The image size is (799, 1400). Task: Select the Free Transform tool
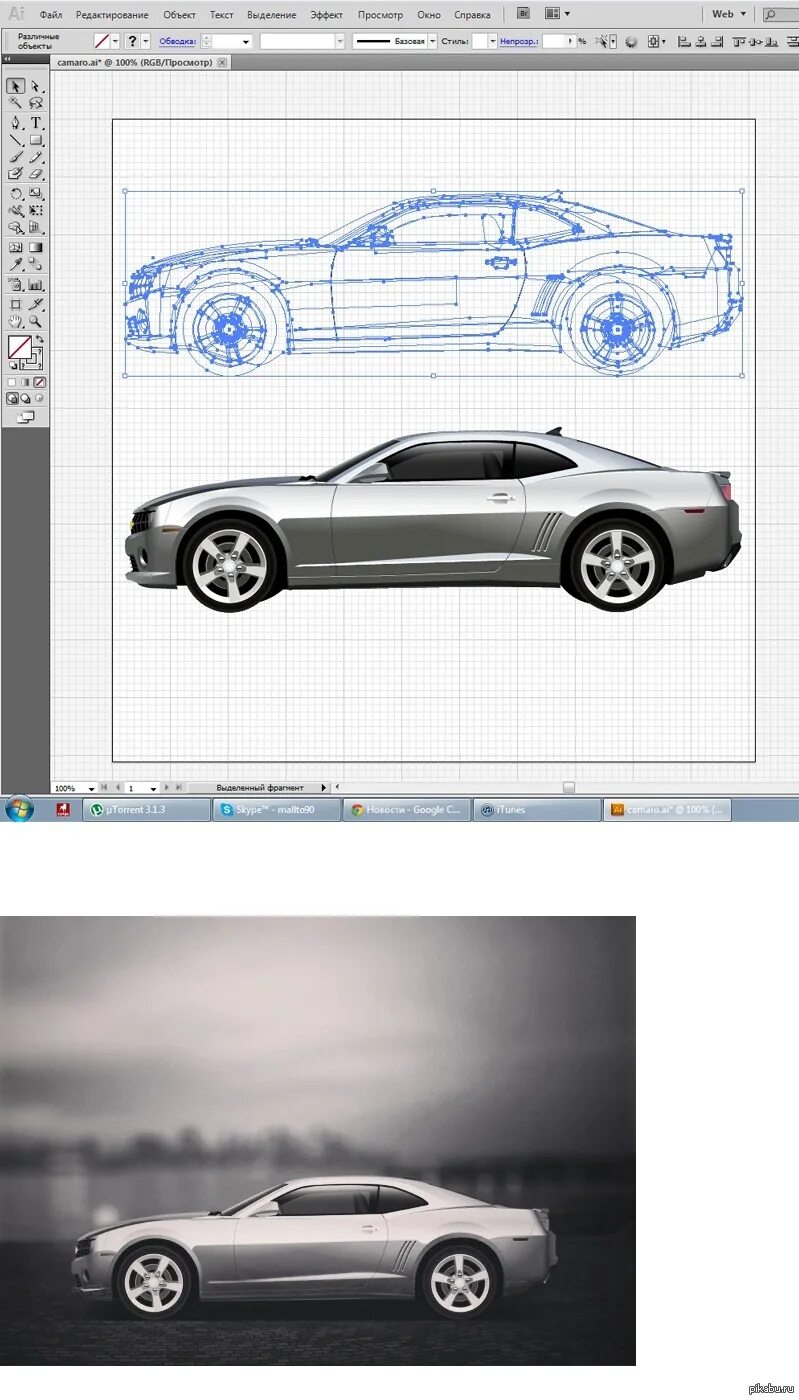point(36,210)
